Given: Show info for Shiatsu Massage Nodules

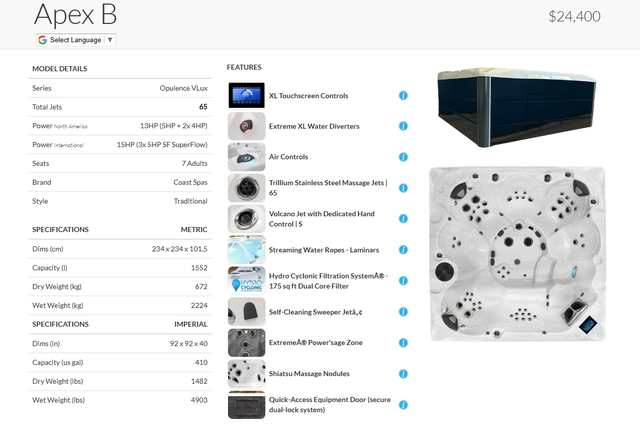Looking at the screenshot, I should 403,374.
